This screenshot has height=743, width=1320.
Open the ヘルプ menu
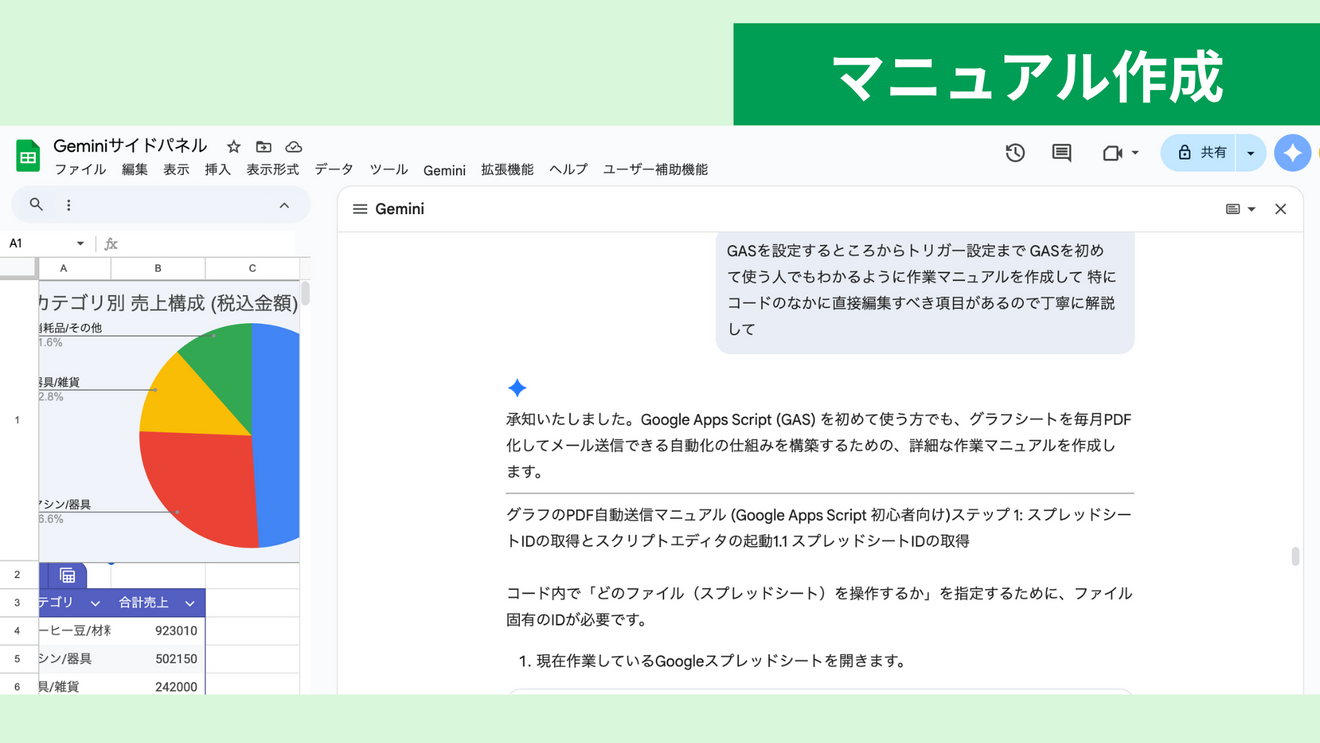click(568, 170)
